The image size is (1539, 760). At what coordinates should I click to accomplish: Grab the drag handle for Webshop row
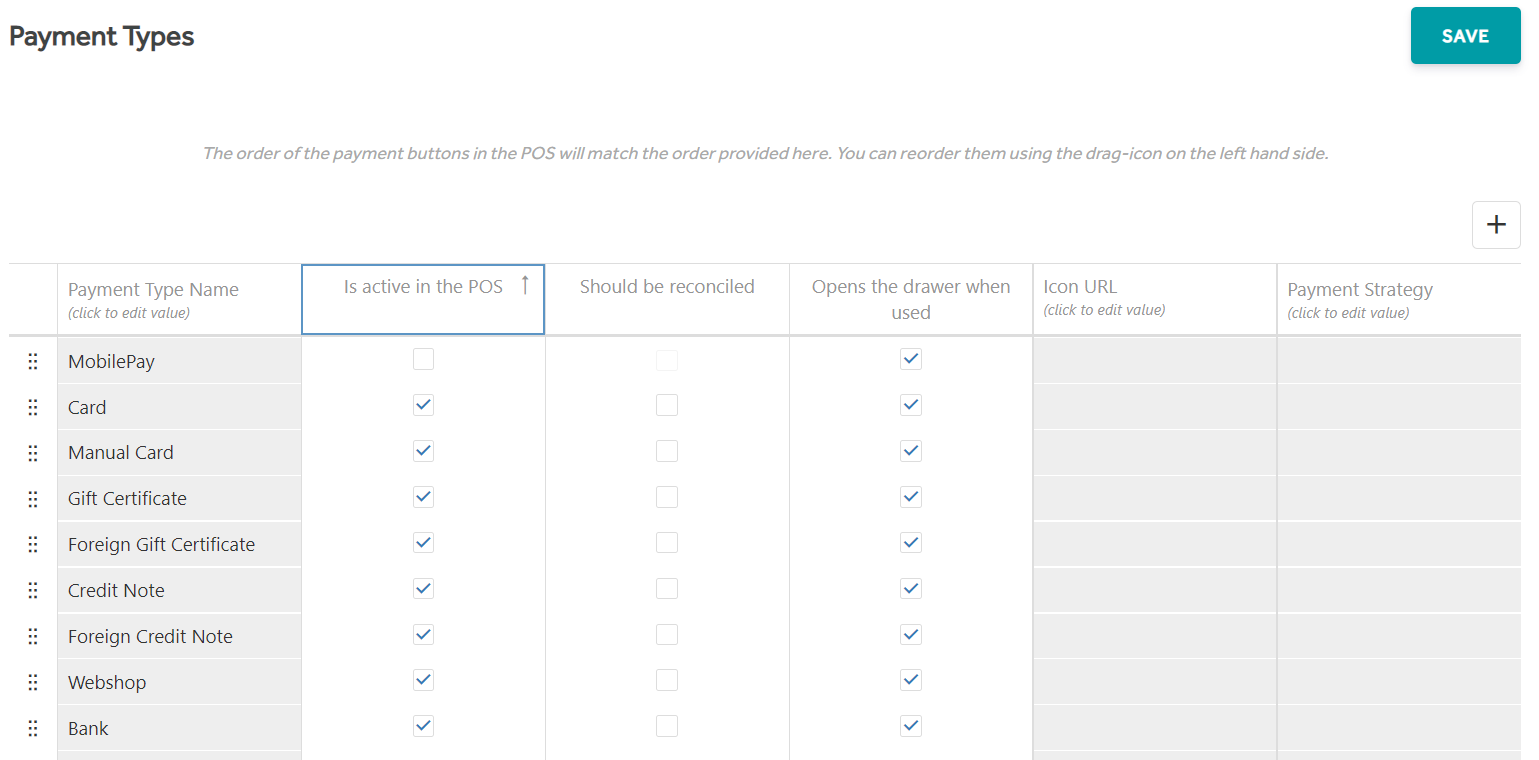[33, 683]
